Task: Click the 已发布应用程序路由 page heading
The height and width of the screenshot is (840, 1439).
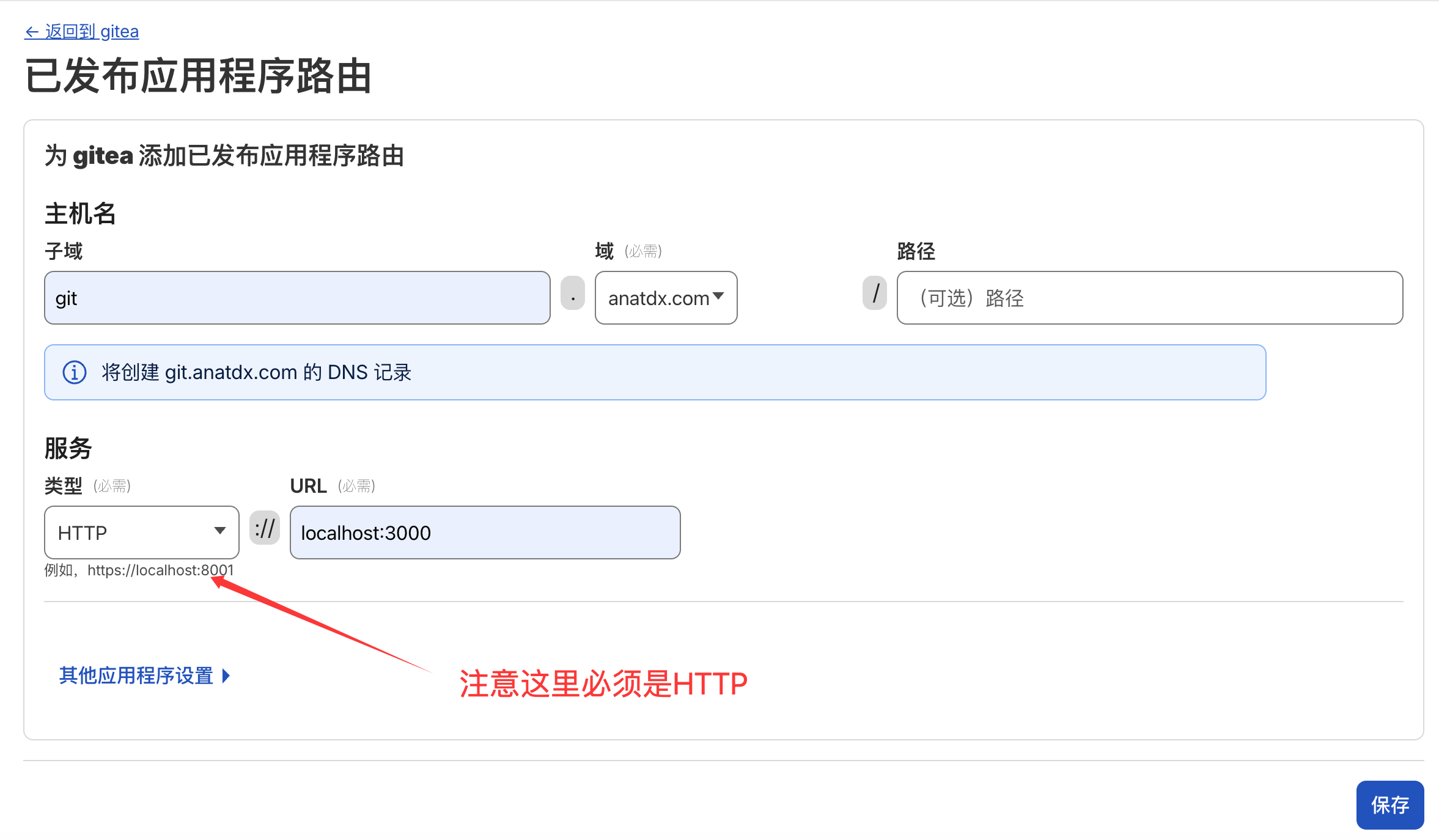Action: pos(198,76)
